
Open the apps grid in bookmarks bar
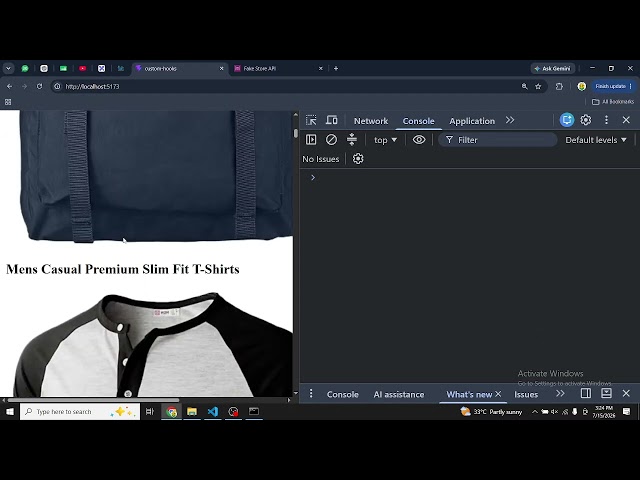[x=8, y=102]
